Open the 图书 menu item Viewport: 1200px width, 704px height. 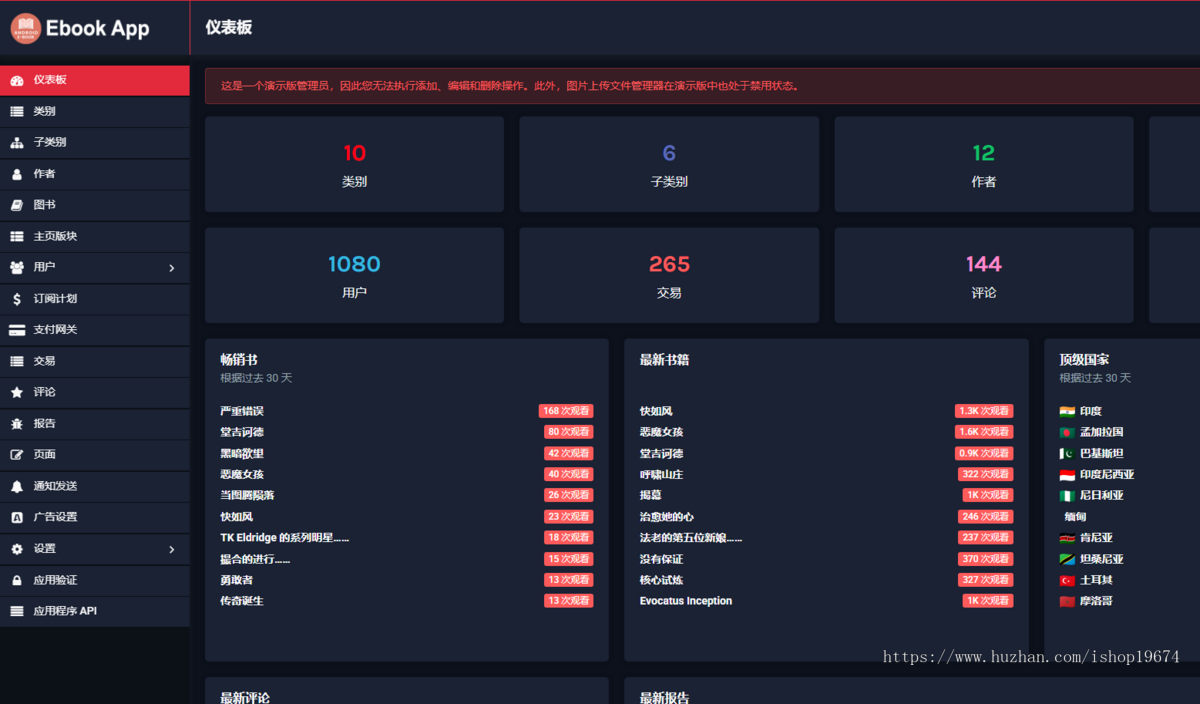pos(95,205)
